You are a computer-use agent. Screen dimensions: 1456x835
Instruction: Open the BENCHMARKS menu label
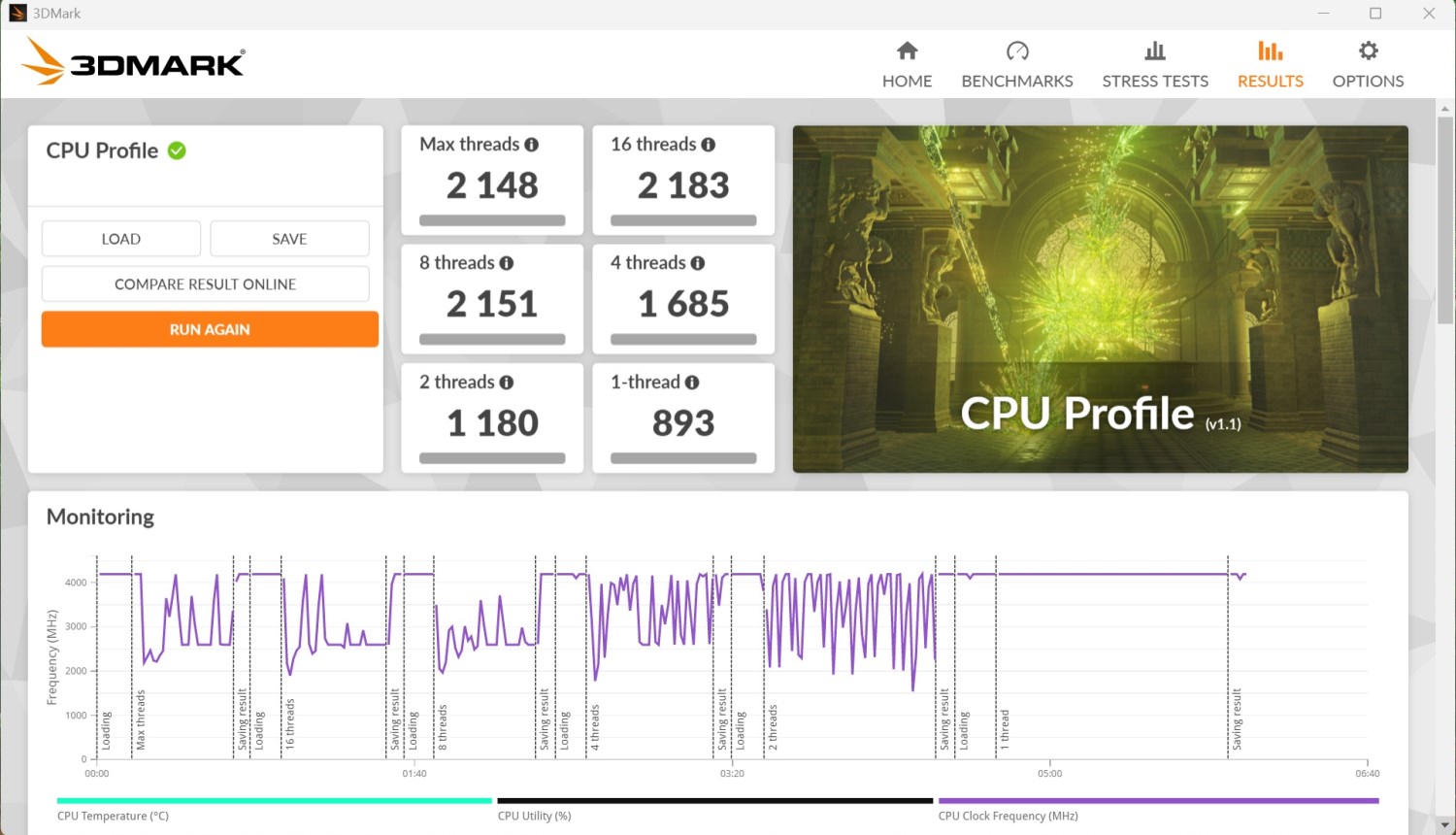tap(1017, 82)
